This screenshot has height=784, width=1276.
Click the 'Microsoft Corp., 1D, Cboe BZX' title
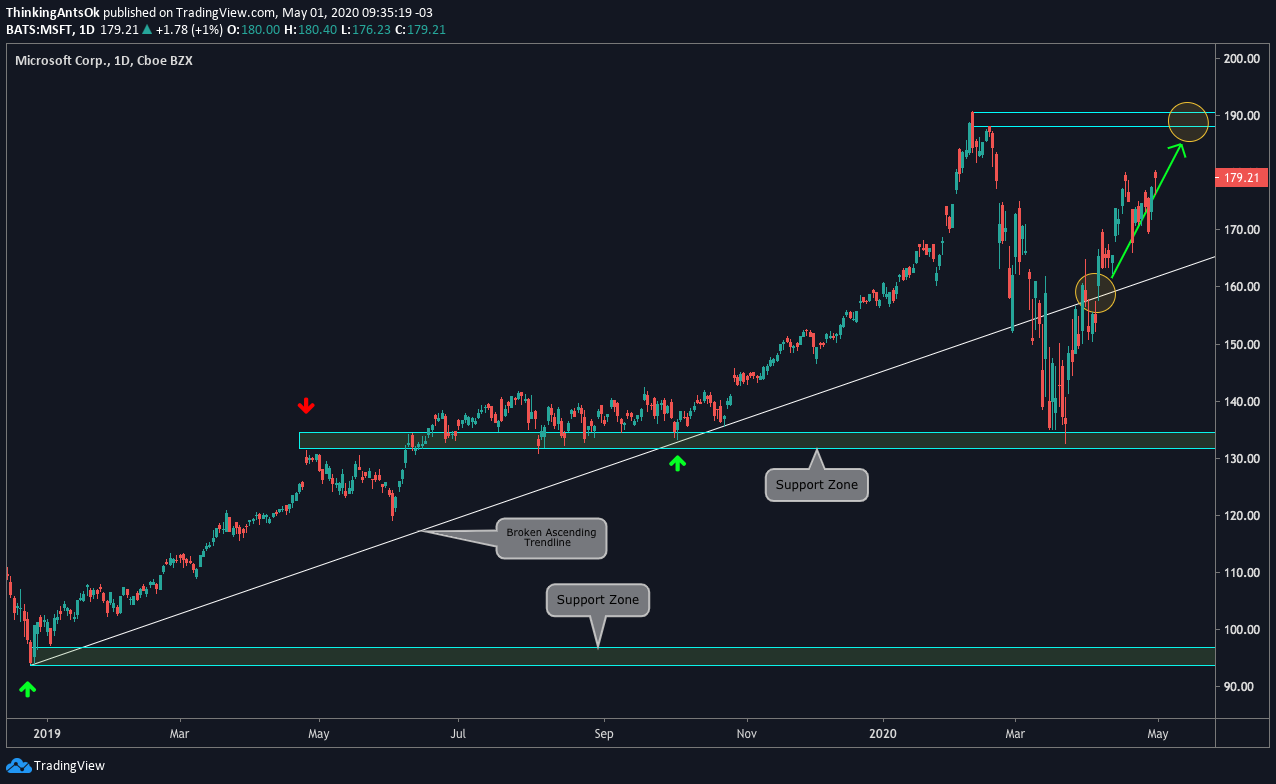pos(105,61)
